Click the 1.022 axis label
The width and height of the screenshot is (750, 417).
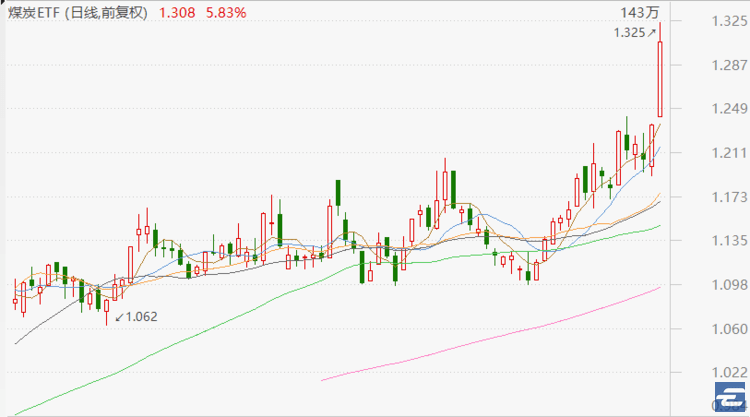click(729, 372)
